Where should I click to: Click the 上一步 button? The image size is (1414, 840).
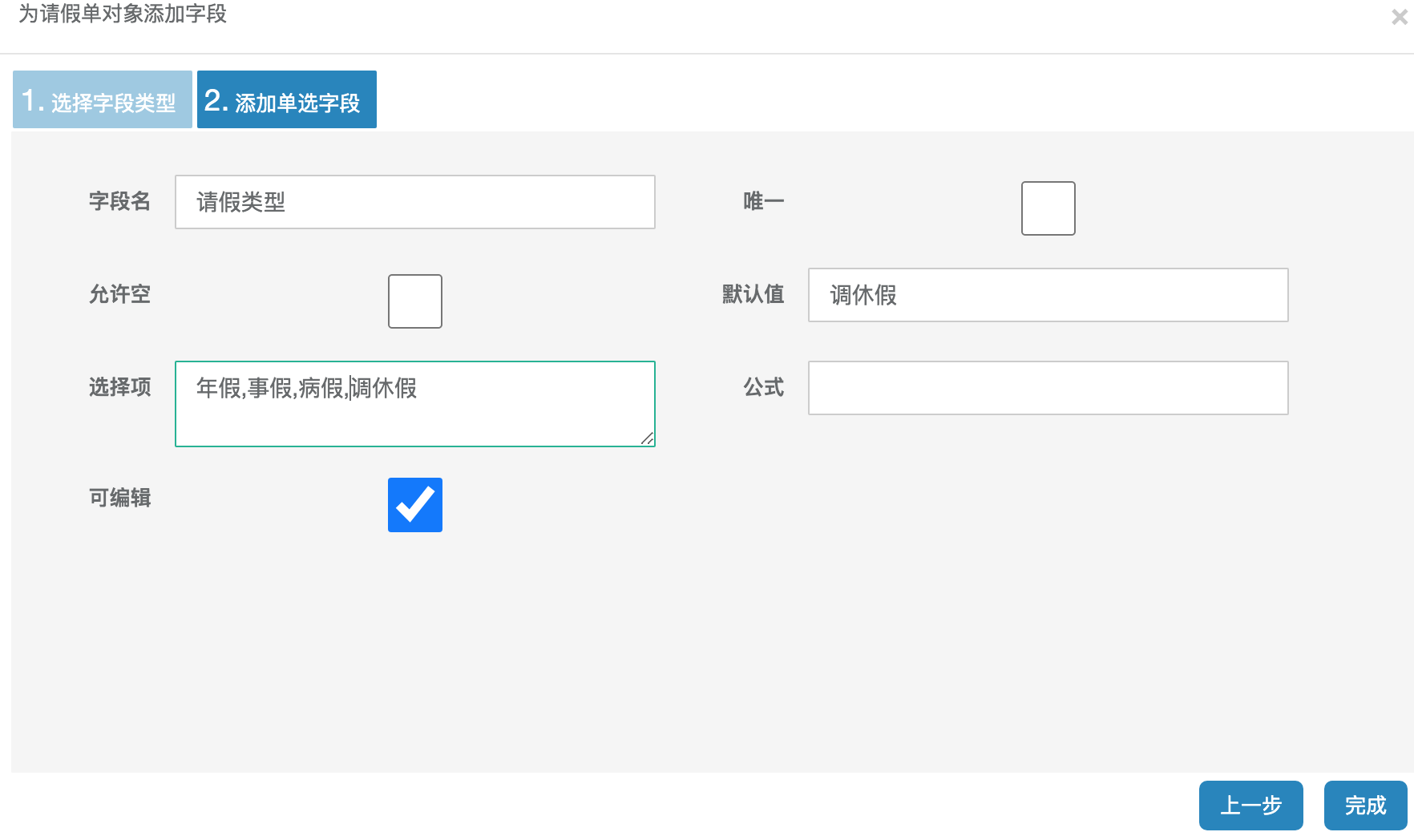1250,805
